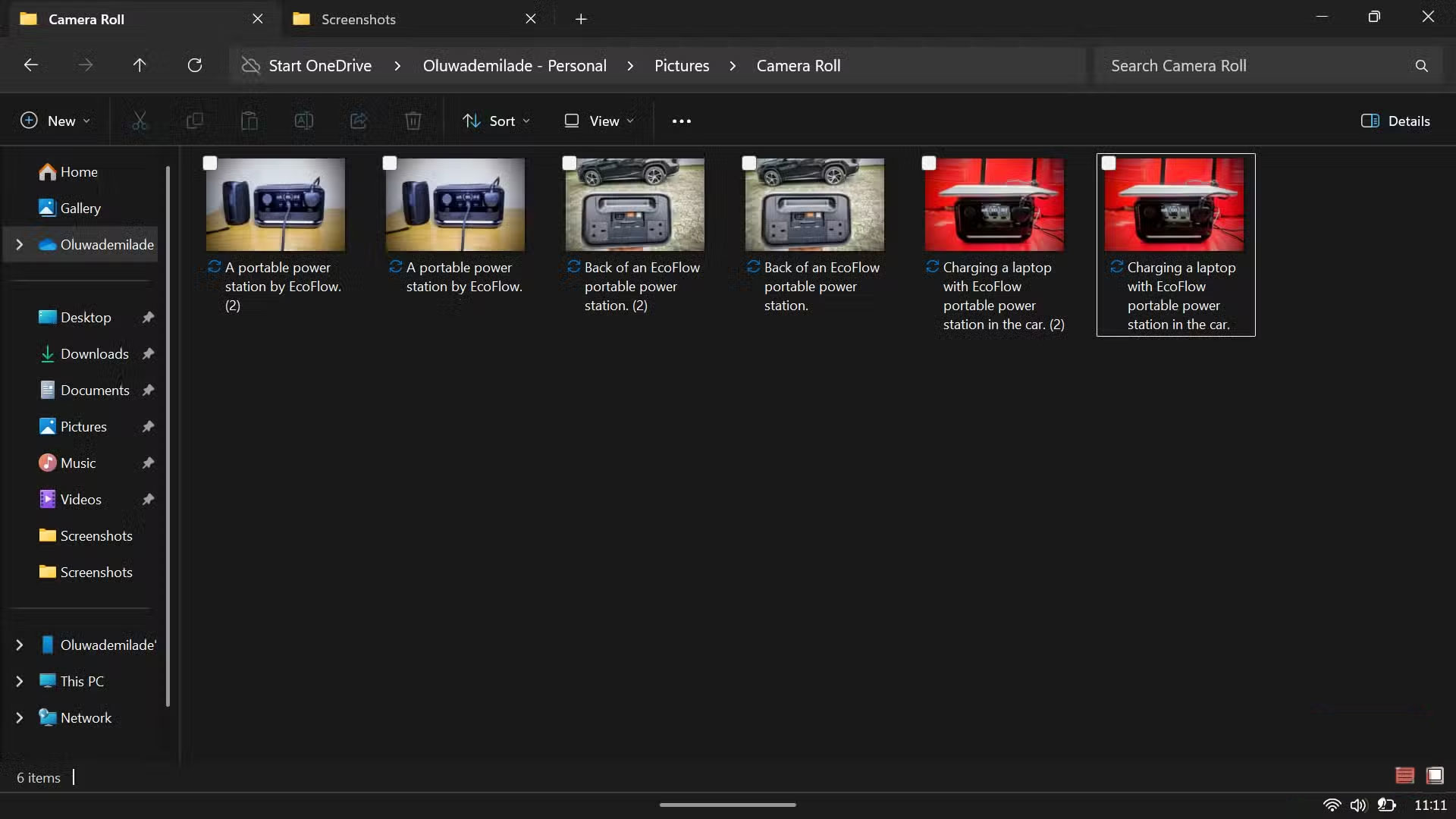The image size is (1456, 819).
Task: Open the View dropdown menu
Action: (x=599, y=121)
